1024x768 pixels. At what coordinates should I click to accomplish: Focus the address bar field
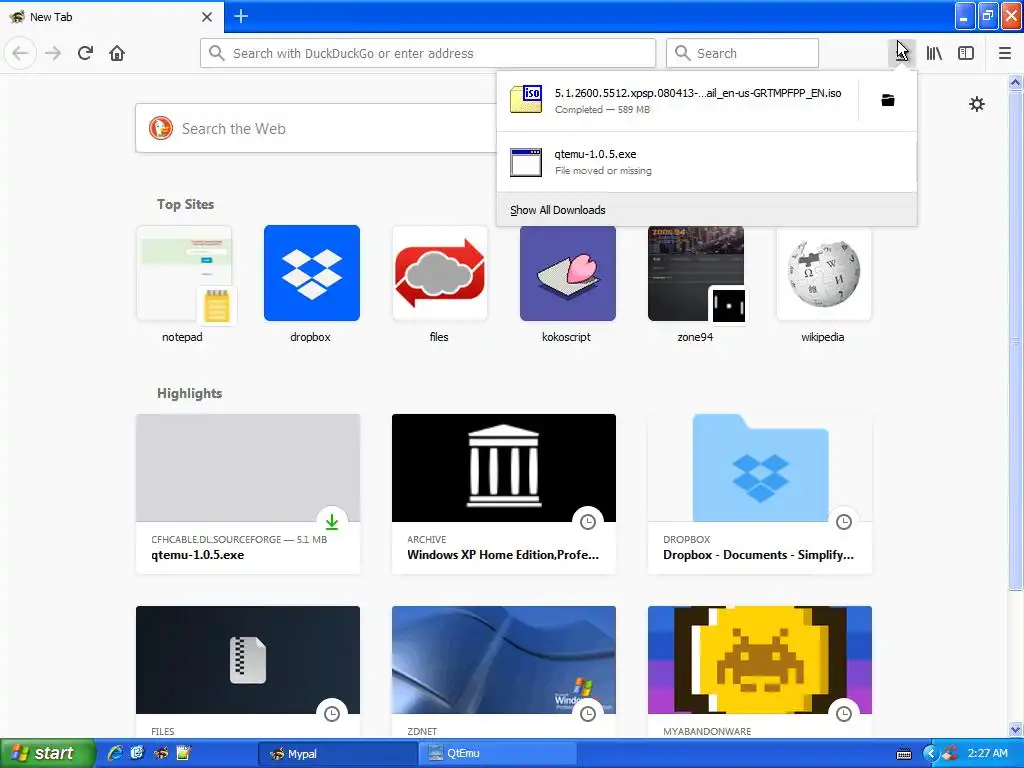point(428,53)
